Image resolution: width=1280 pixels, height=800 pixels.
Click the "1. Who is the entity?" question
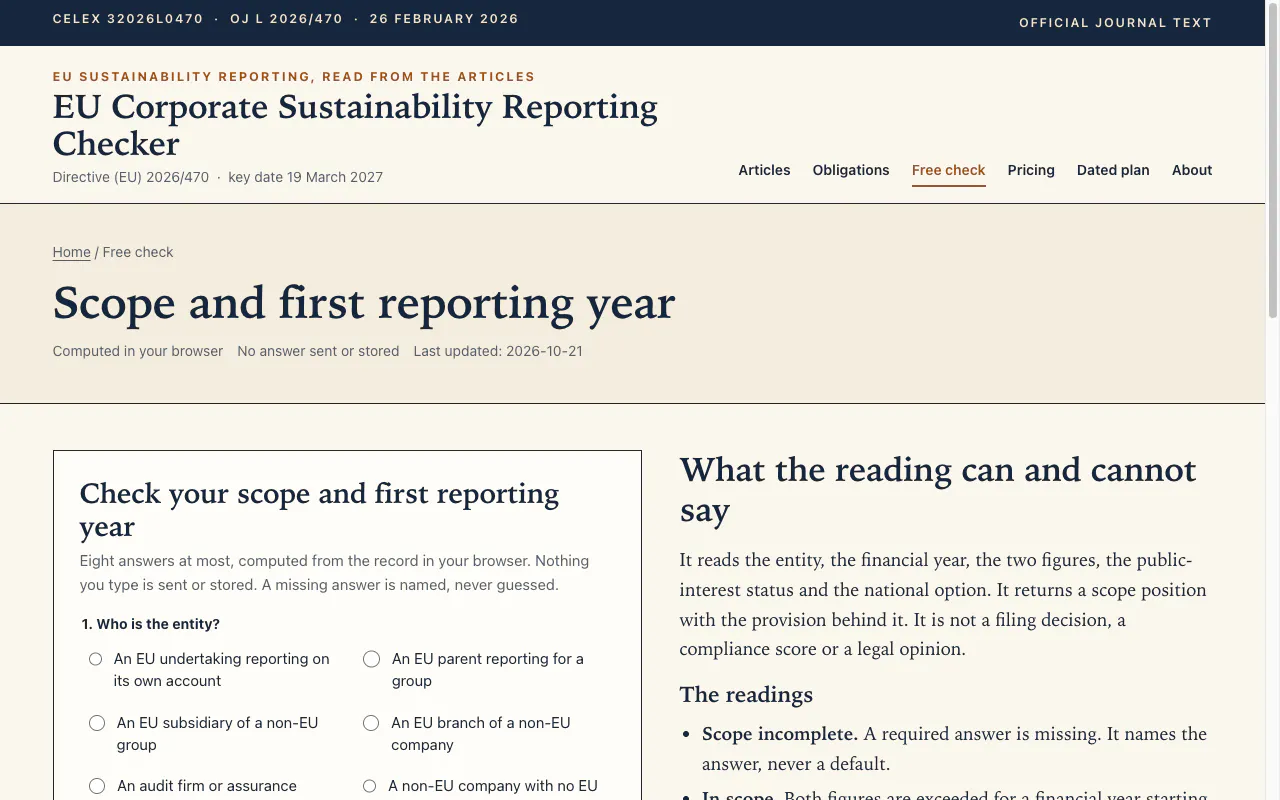click(151, 624)
